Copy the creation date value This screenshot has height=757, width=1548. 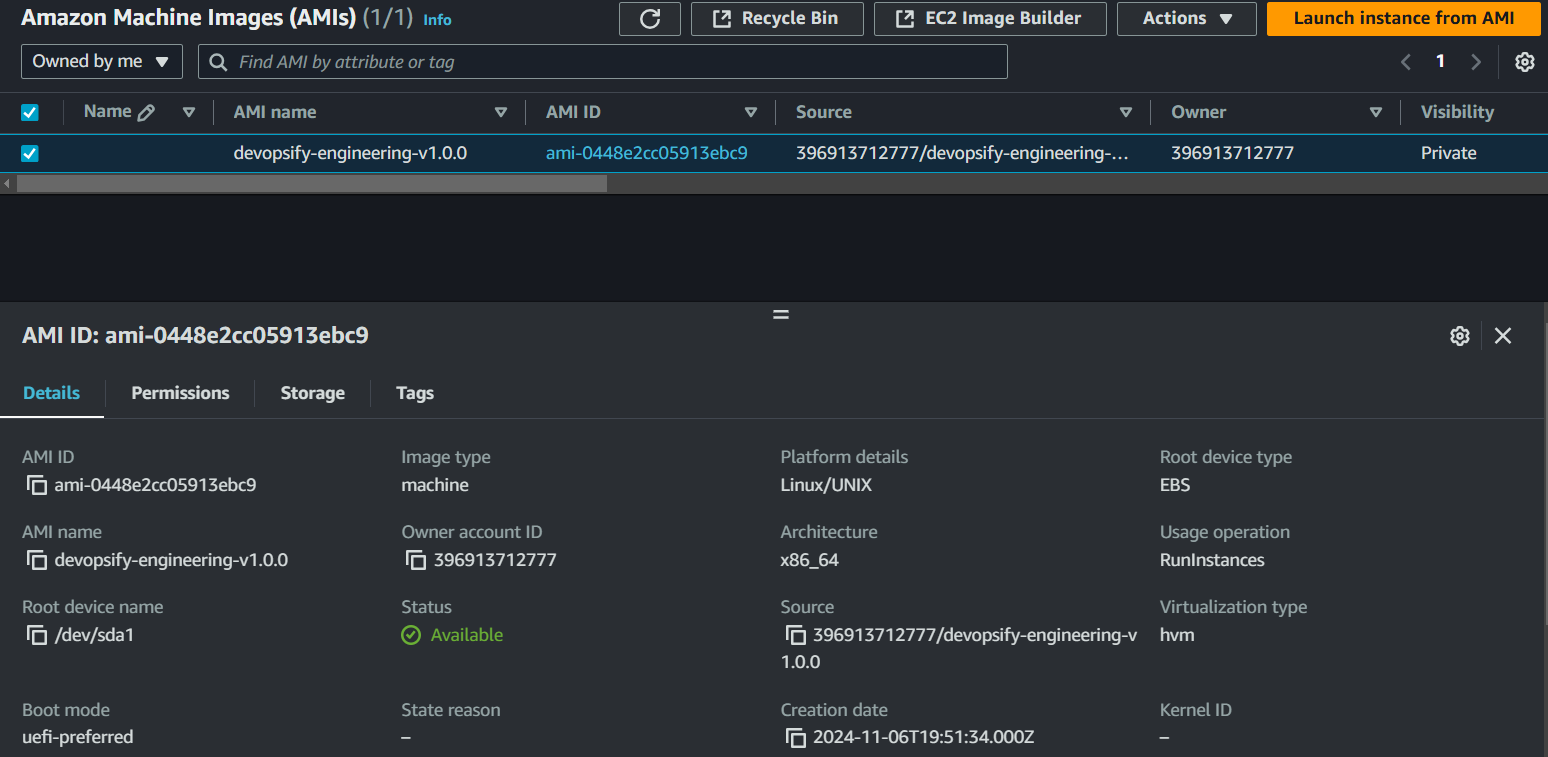795,739
